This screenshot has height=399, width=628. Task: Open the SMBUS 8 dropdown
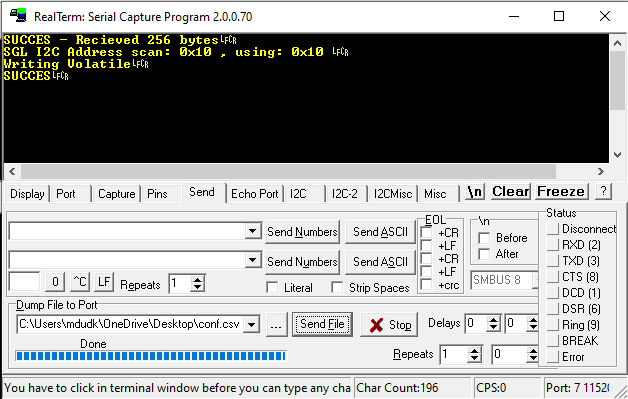click(x=504, y=280)
